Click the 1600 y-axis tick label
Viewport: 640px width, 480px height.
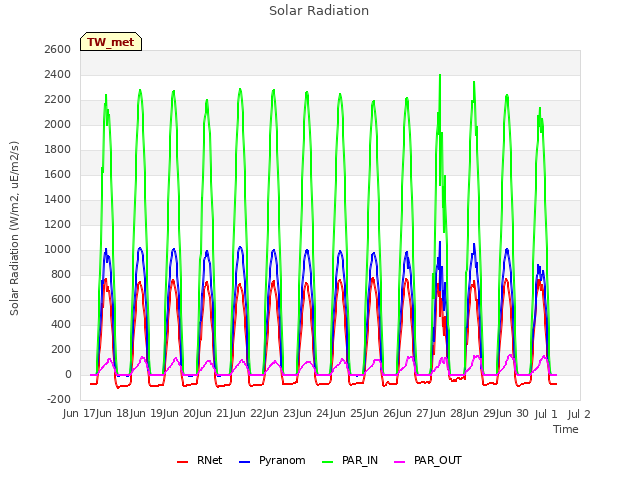[x=58, y=174]
